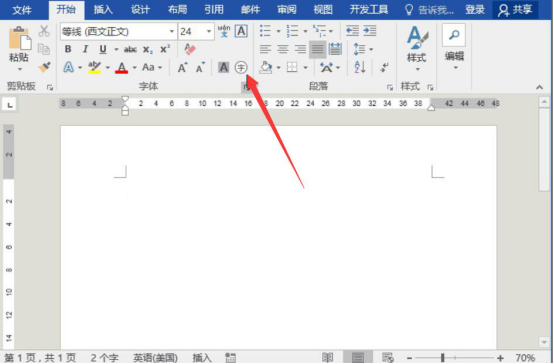Decrease paragraph indent
Screen dimensions: 554x364
352,31
